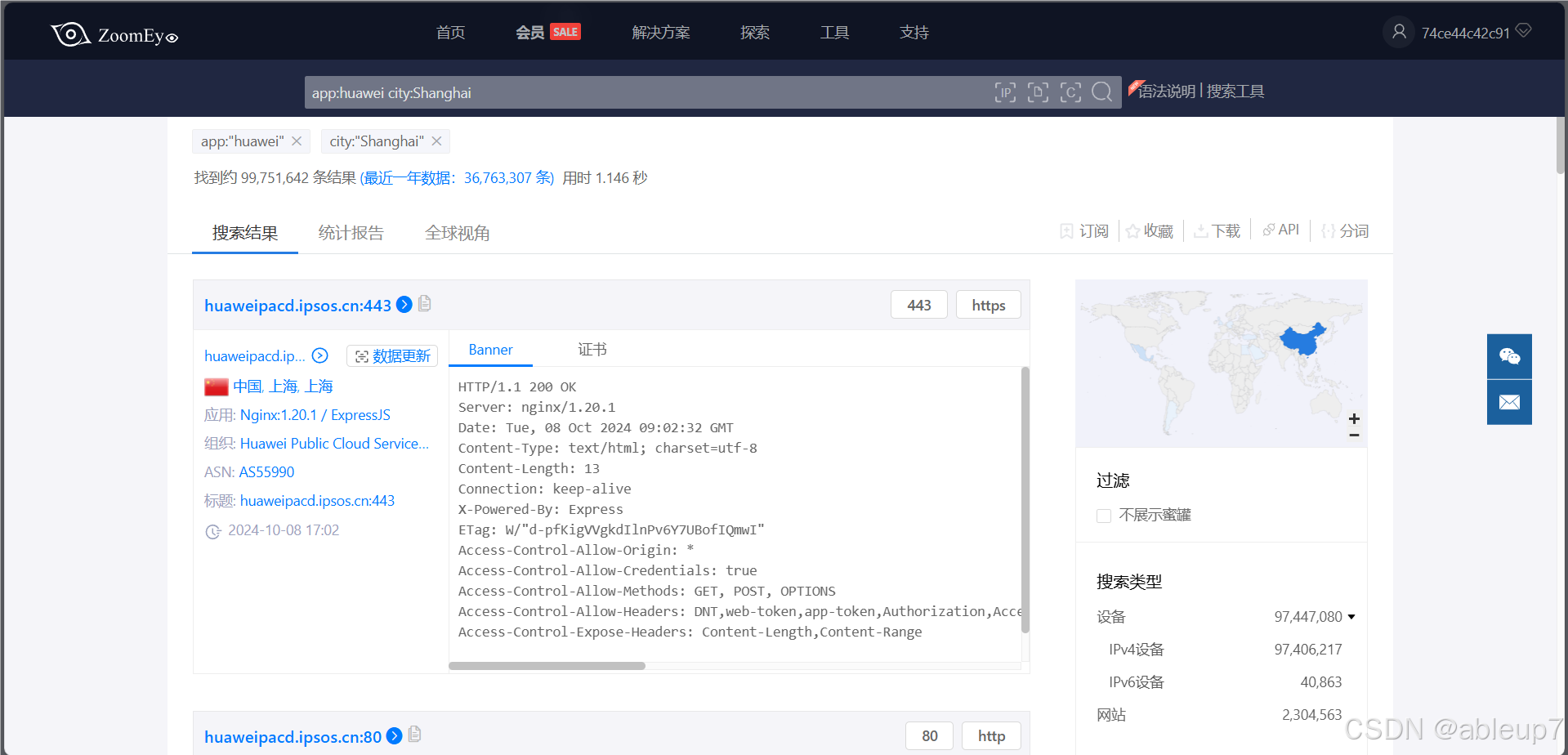
Task: Open the user avatar icon
Action: 1399,32
